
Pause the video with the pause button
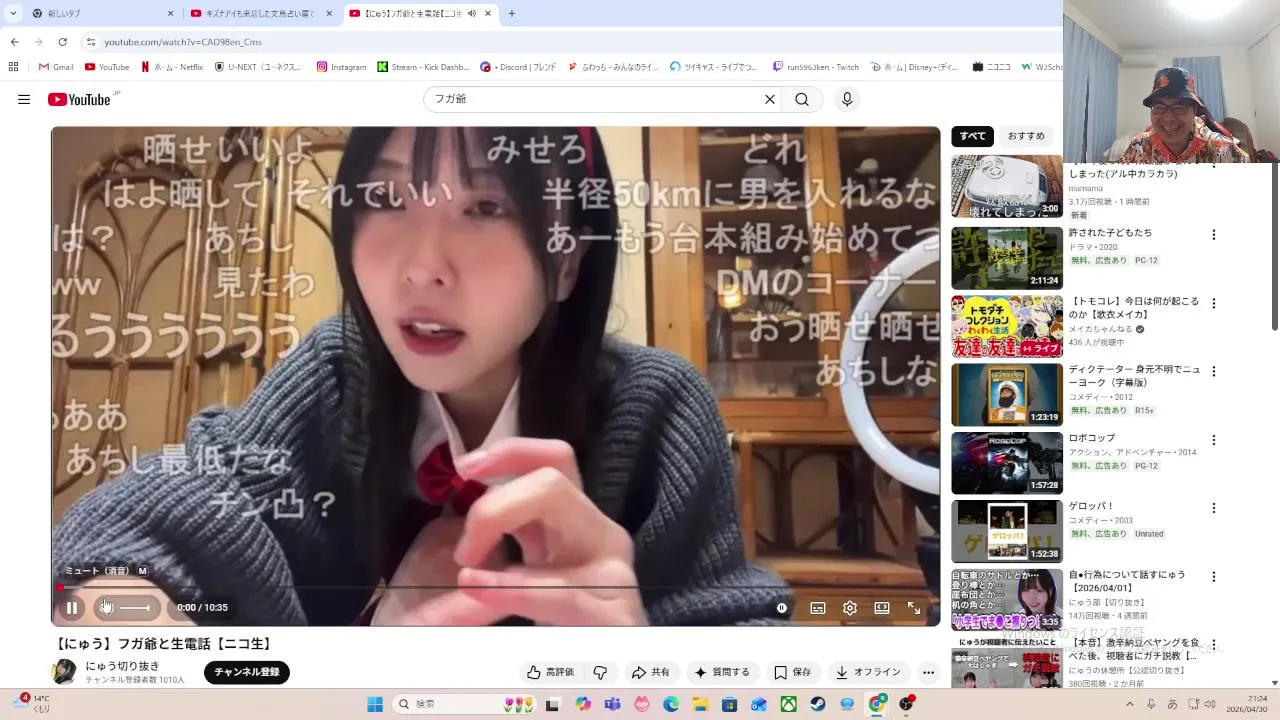tap(72, 608)
